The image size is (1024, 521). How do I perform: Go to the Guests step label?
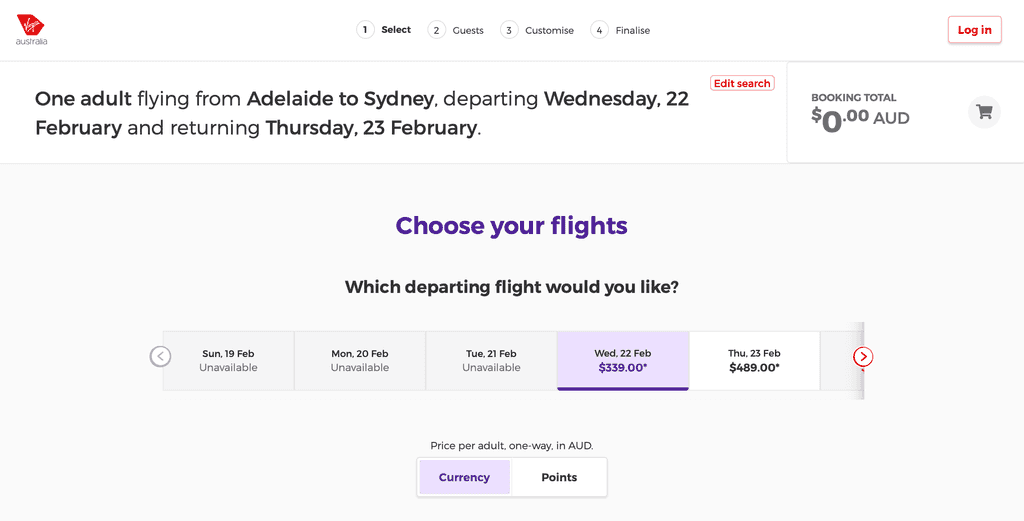coord(468,31)
